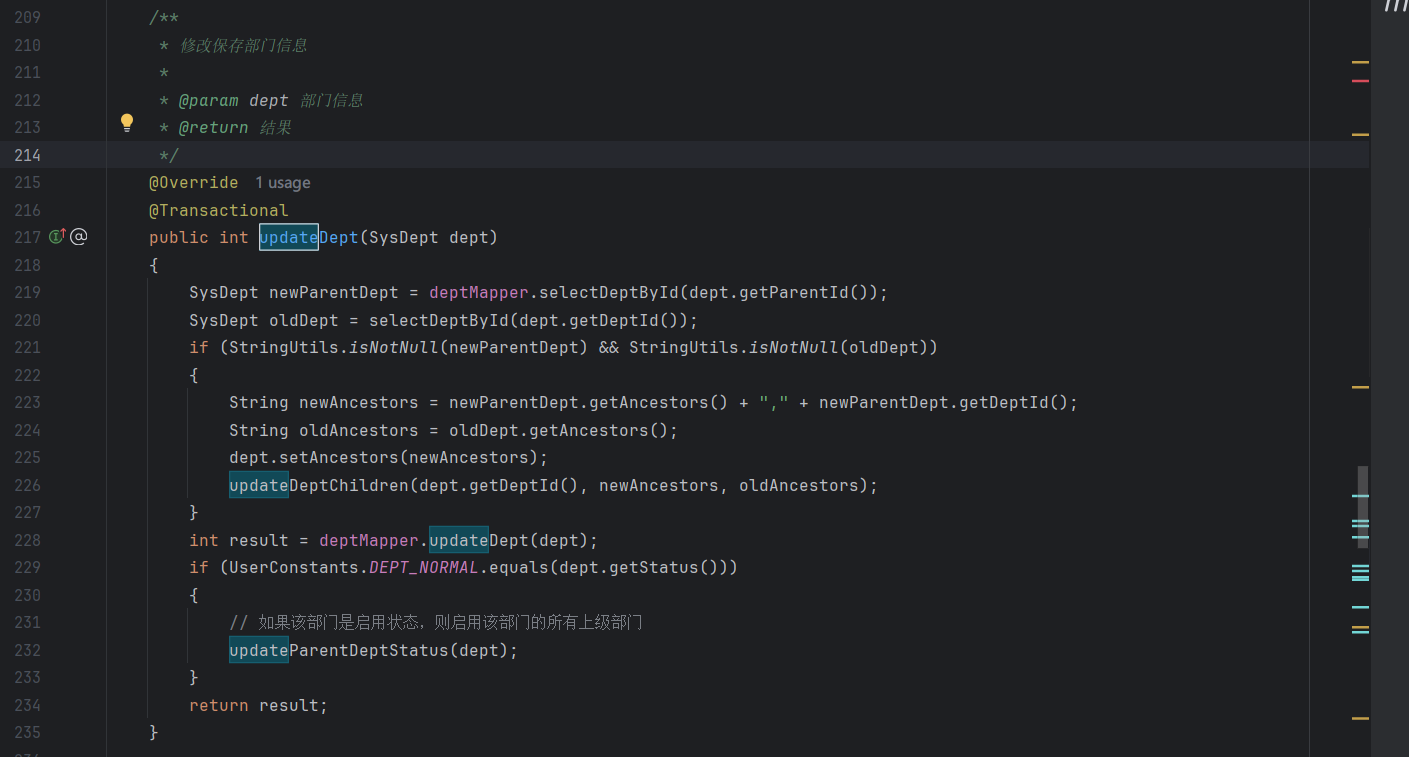Open the "1 usage" inlay hint
The image size is (1409, 757).
point(282,183)
